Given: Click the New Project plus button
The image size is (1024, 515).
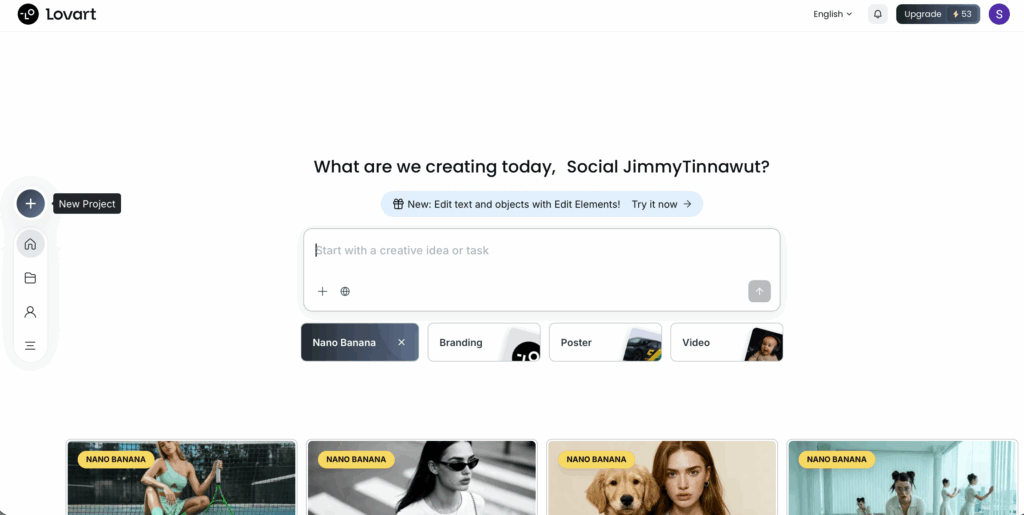Looking at the screenshot, I should point(31,204).
